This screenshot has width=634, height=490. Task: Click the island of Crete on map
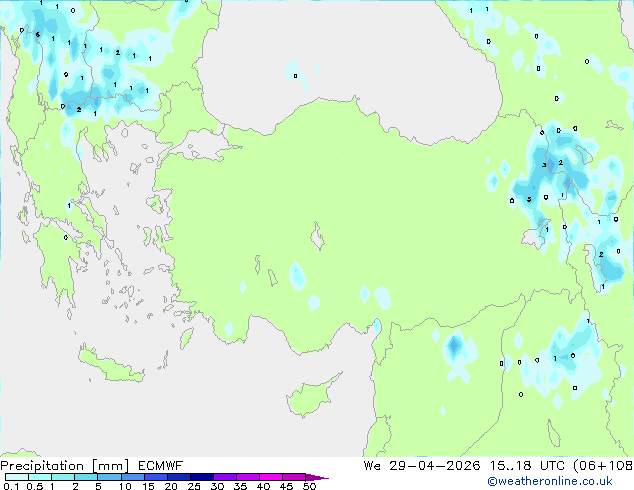pos(111,365)
